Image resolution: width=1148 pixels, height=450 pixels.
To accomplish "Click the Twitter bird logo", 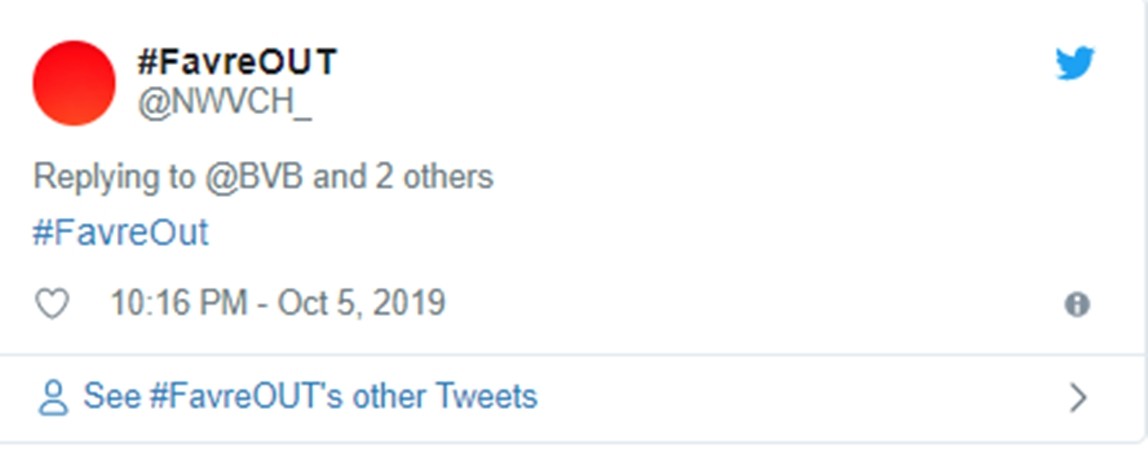I will tap(1075, 65).
